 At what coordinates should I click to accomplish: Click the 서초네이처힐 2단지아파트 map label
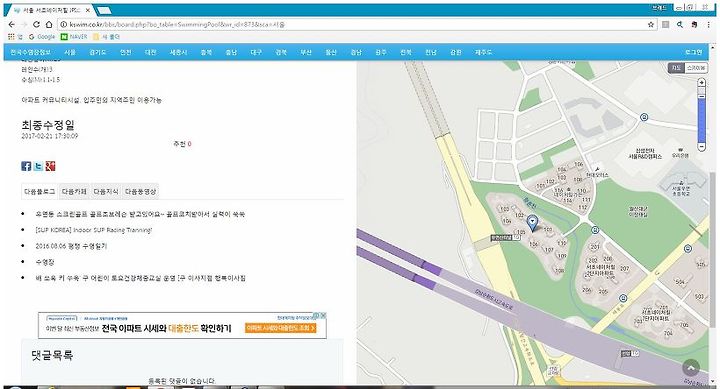point(601,270)
